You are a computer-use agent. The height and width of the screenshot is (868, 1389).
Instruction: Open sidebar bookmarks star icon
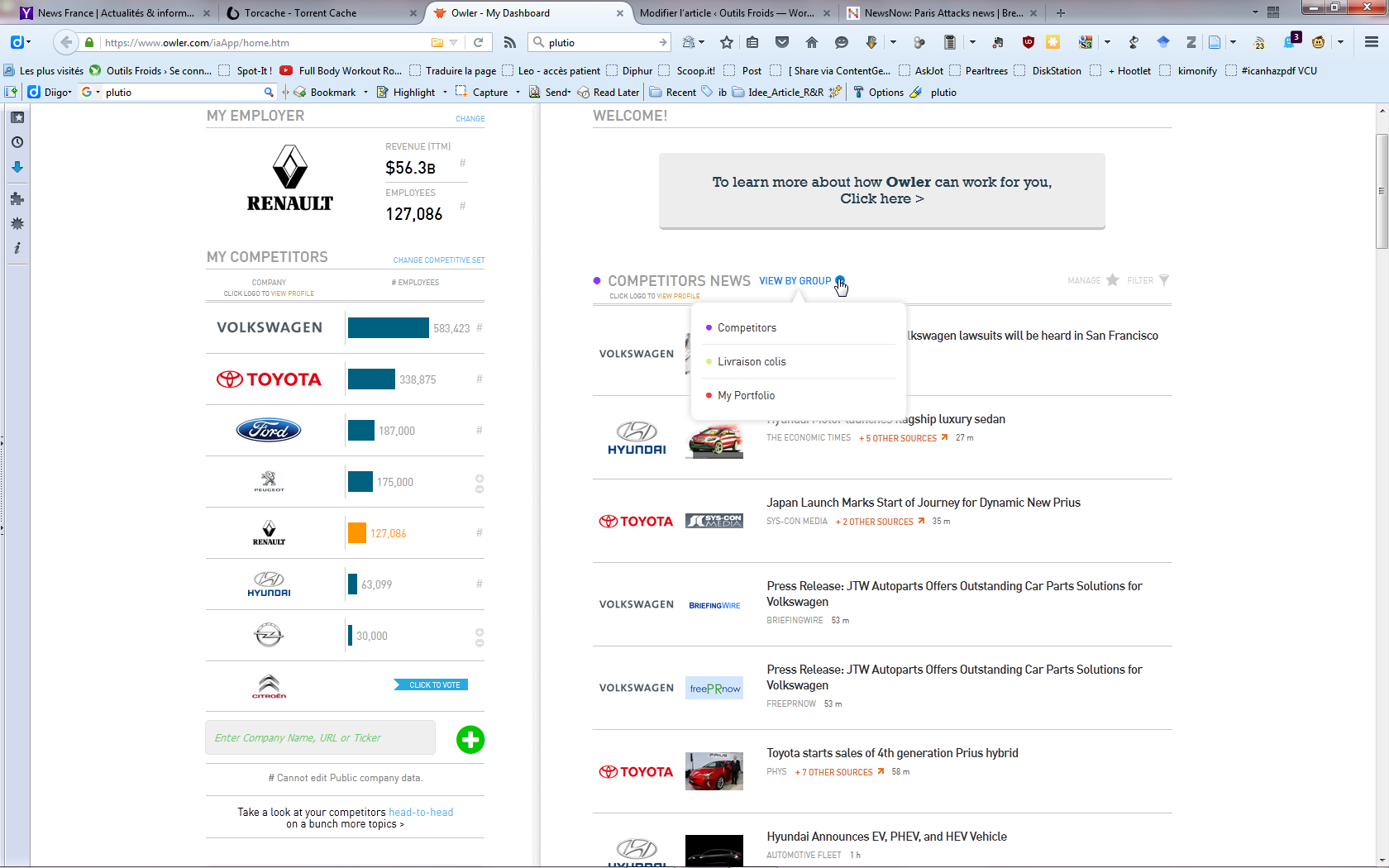click(x=17, y=117)
